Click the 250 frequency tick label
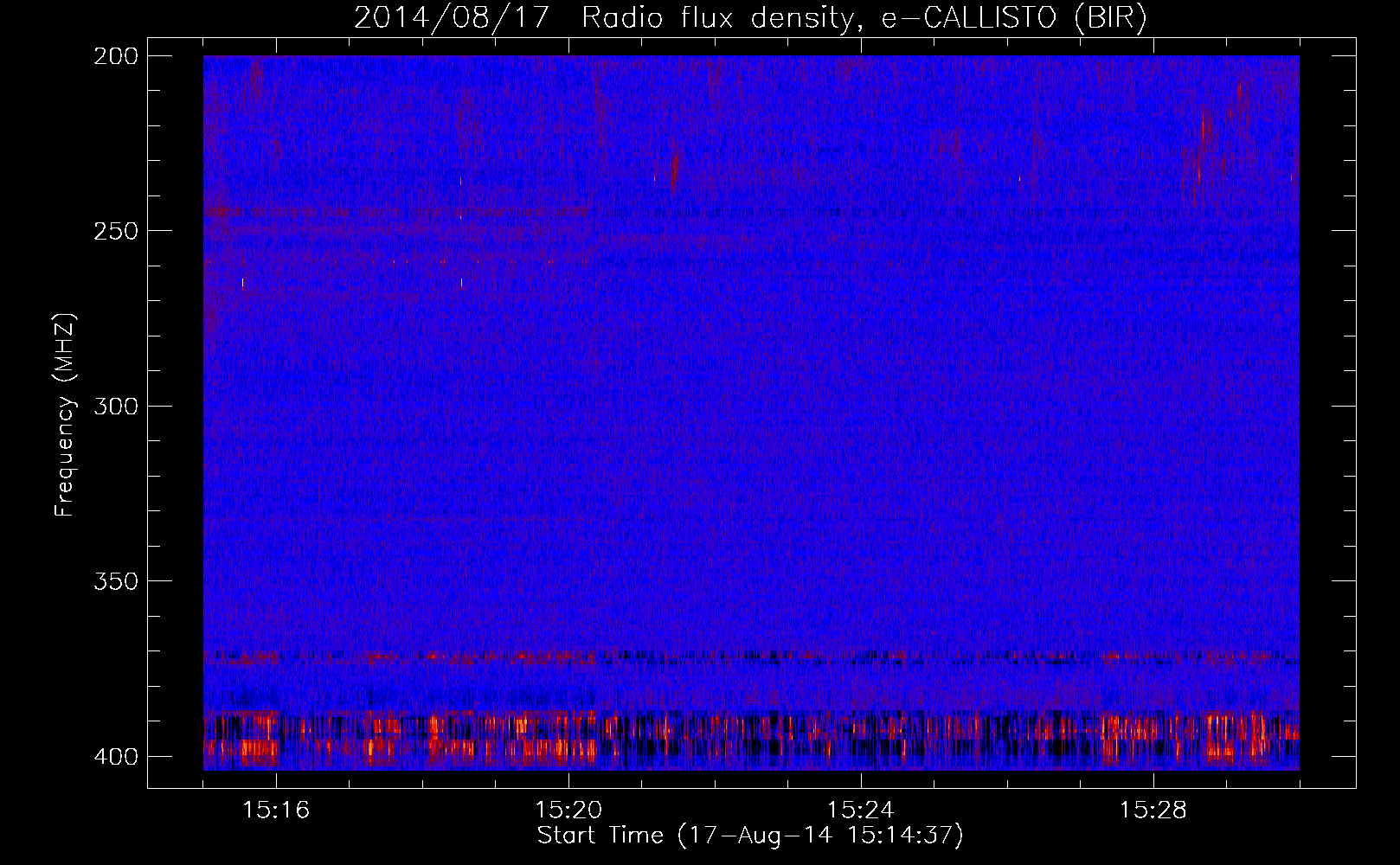The image size is (1400, 865). coord(116,231)
